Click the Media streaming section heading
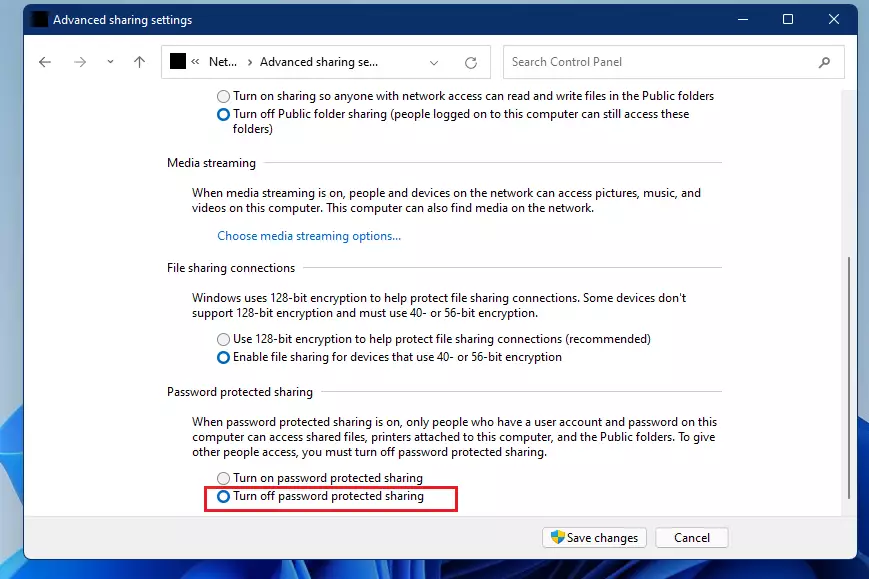 point(211,163)
